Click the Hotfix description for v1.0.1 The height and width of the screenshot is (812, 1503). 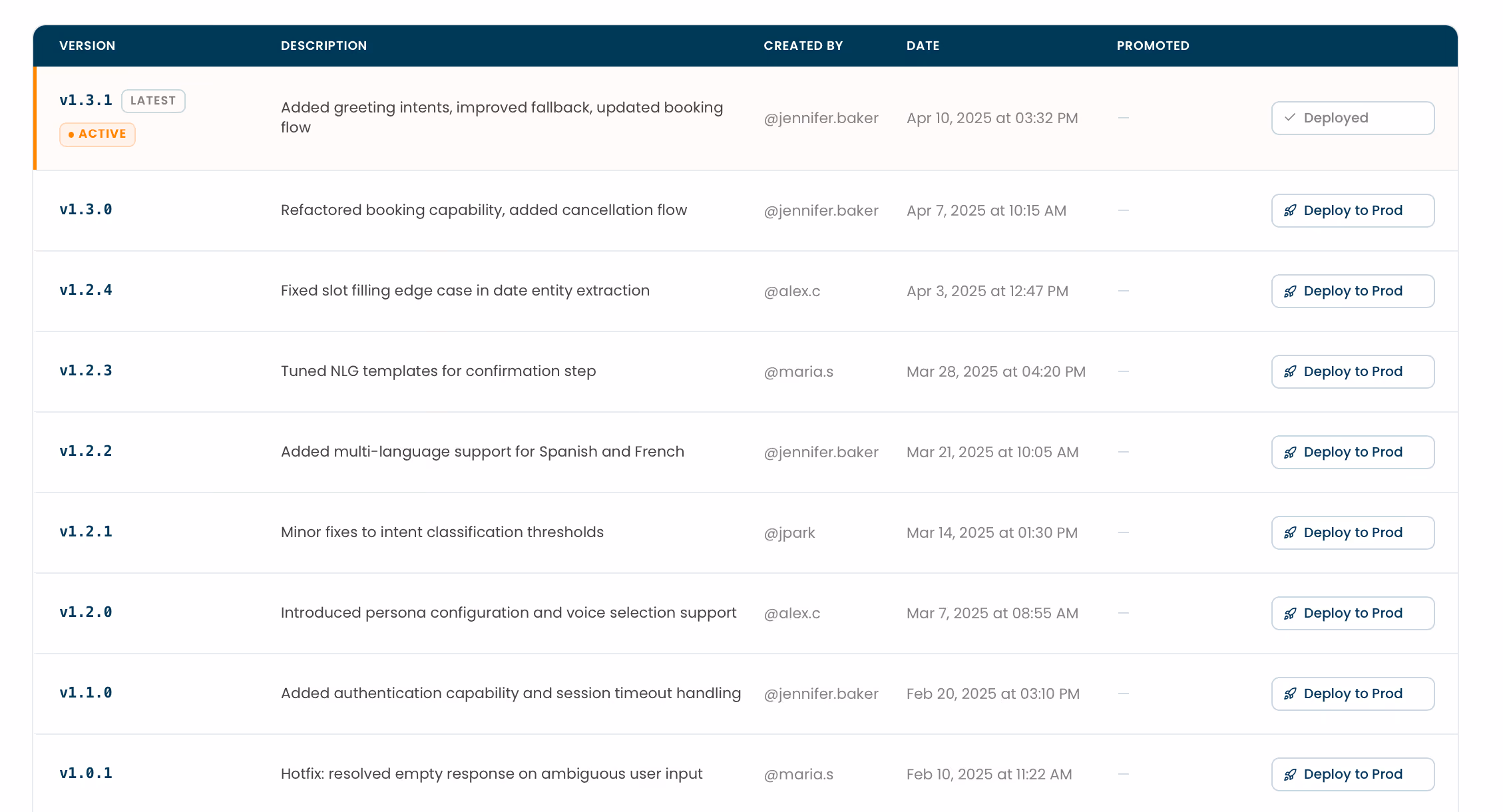pyautogui.click(x=491, y=773)
